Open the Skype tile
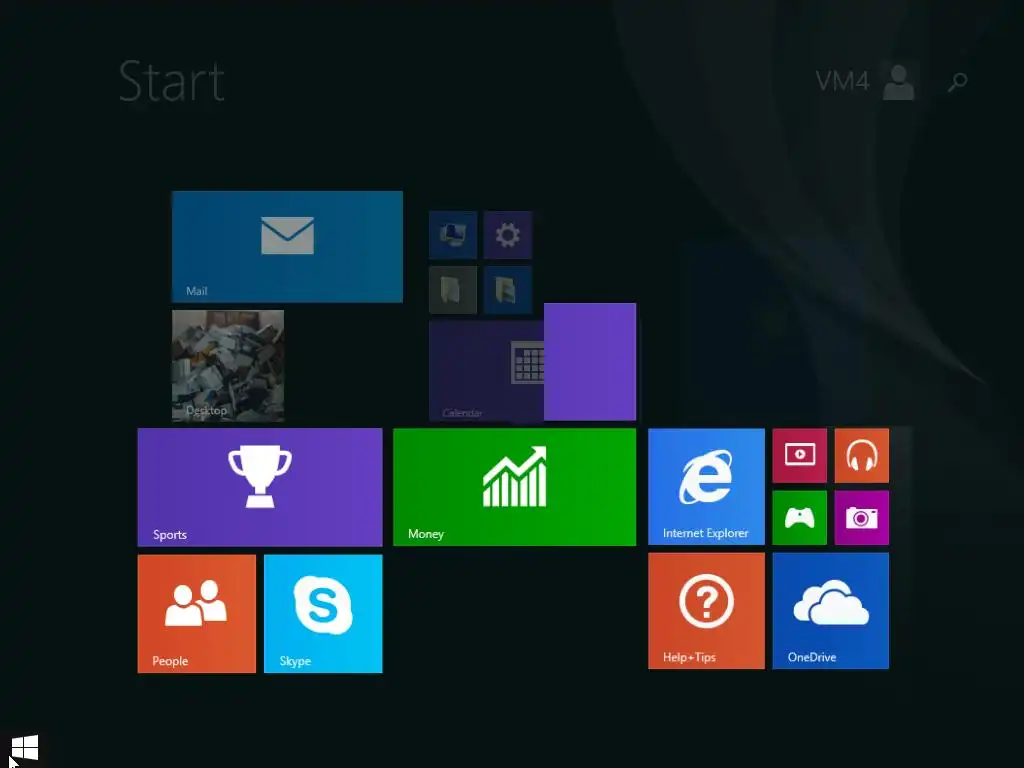Image resolution: width=1024 pixels, height=768 pixels. click(323, 614)
